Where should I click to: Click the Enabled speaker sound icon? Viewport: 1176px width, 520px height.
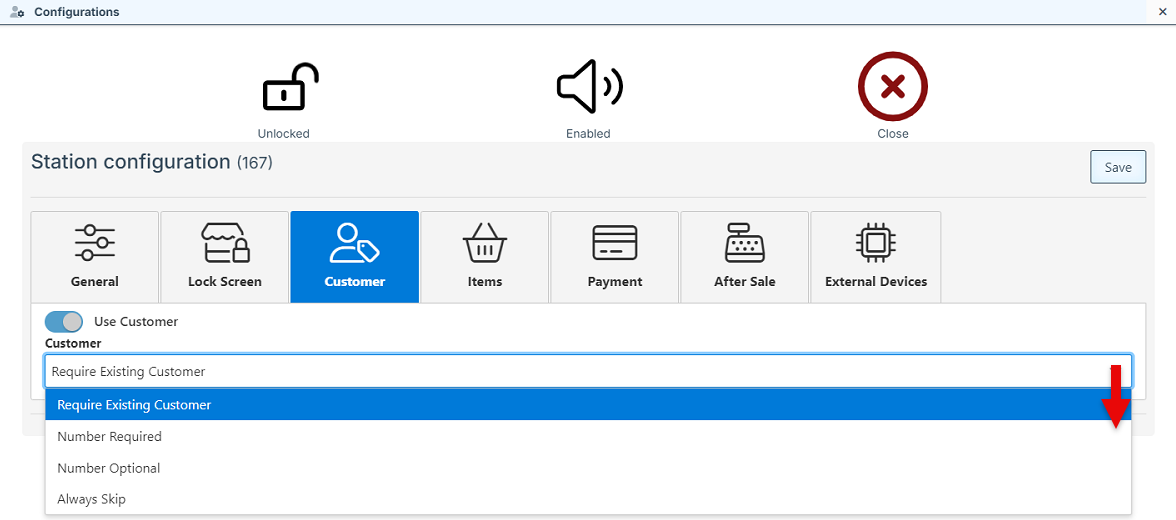tap(589, 87)
